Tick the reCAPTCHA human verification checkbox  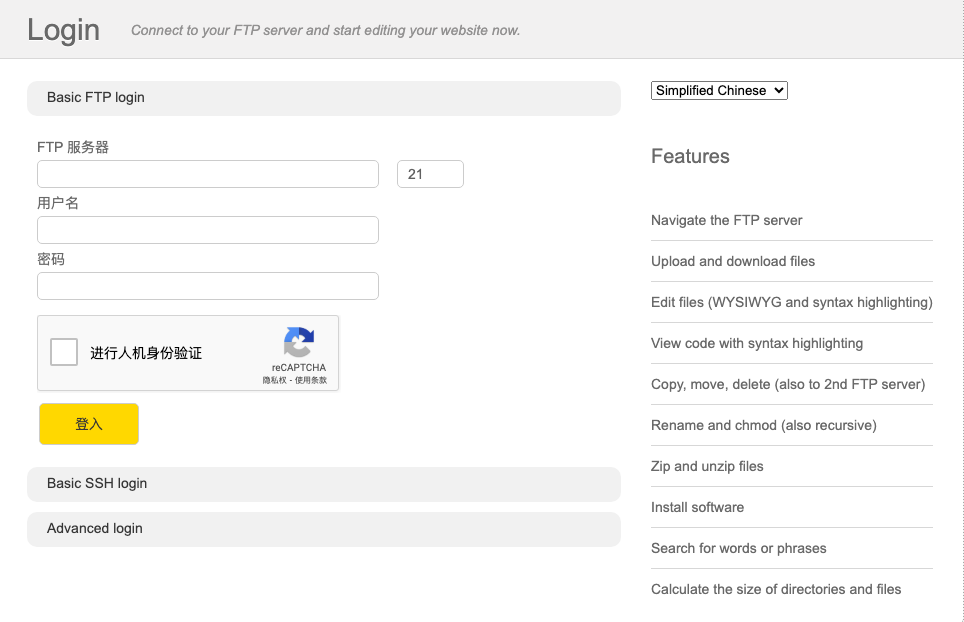(64, 352)
